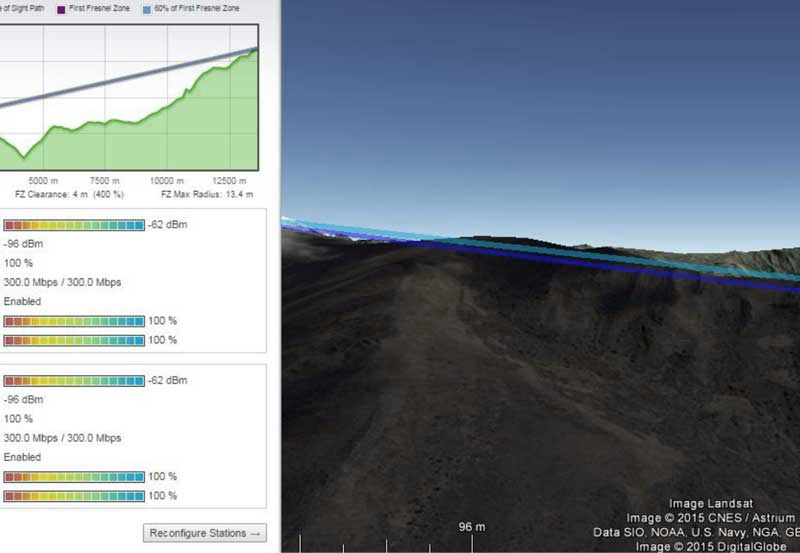Image resolution: width=800 pixels, height=553 pixels.
Task: Click the first station's -62 dBm signal bar
Action: tap(74, 225)
